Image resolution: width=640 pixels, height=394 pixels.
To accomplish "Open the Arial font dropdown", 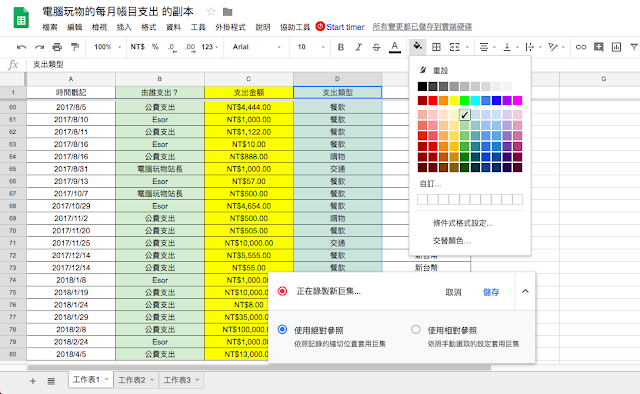I will (256, 47).
